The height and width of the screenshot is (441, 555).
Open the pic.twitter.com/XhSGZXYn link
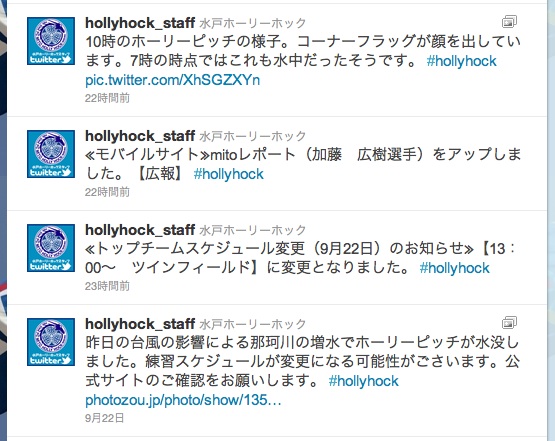pyautogui.click(x=173, y=80)
